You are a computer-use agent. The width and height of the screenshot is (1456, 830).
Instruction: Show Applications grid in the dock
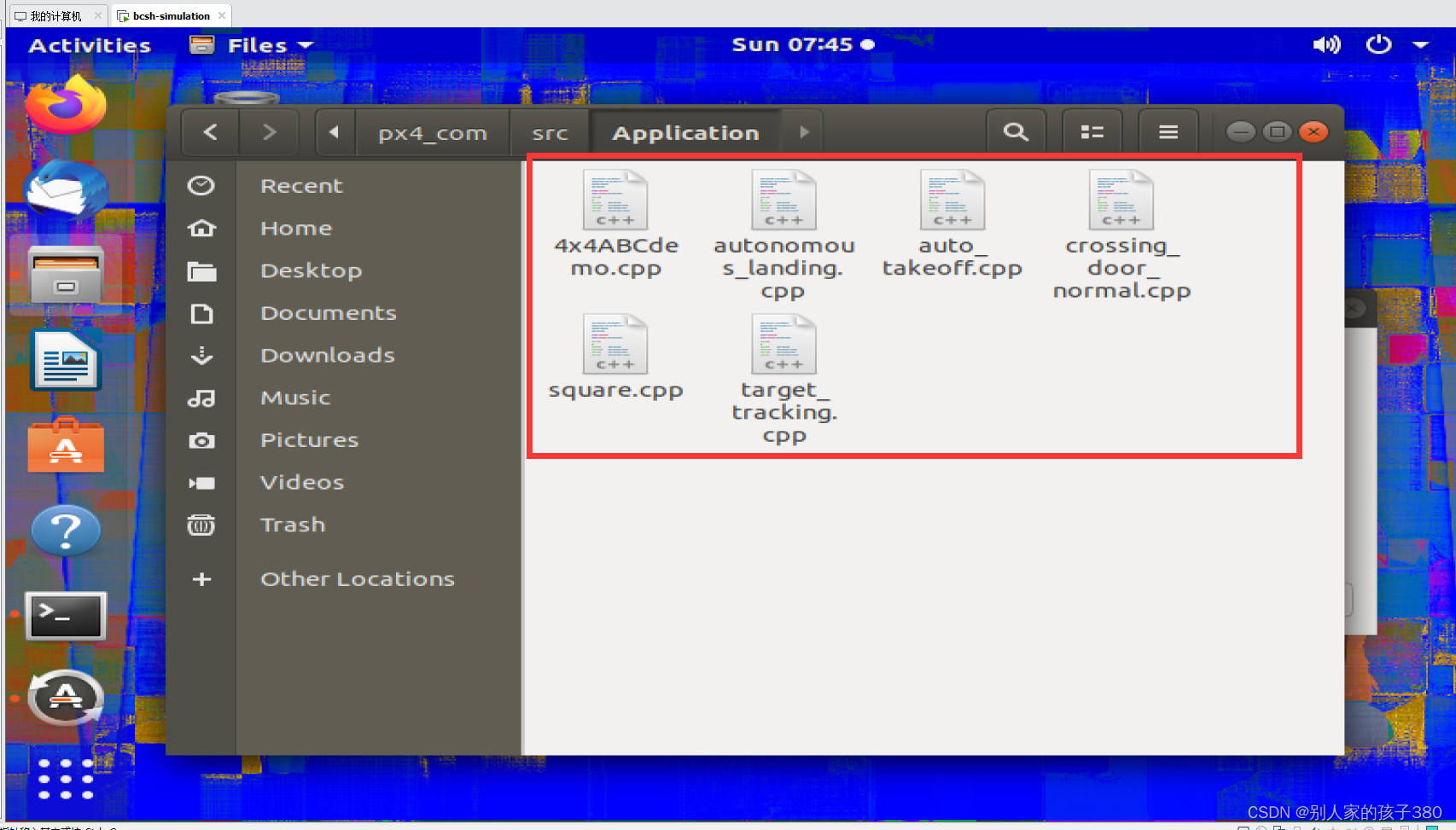pos(66,779)
